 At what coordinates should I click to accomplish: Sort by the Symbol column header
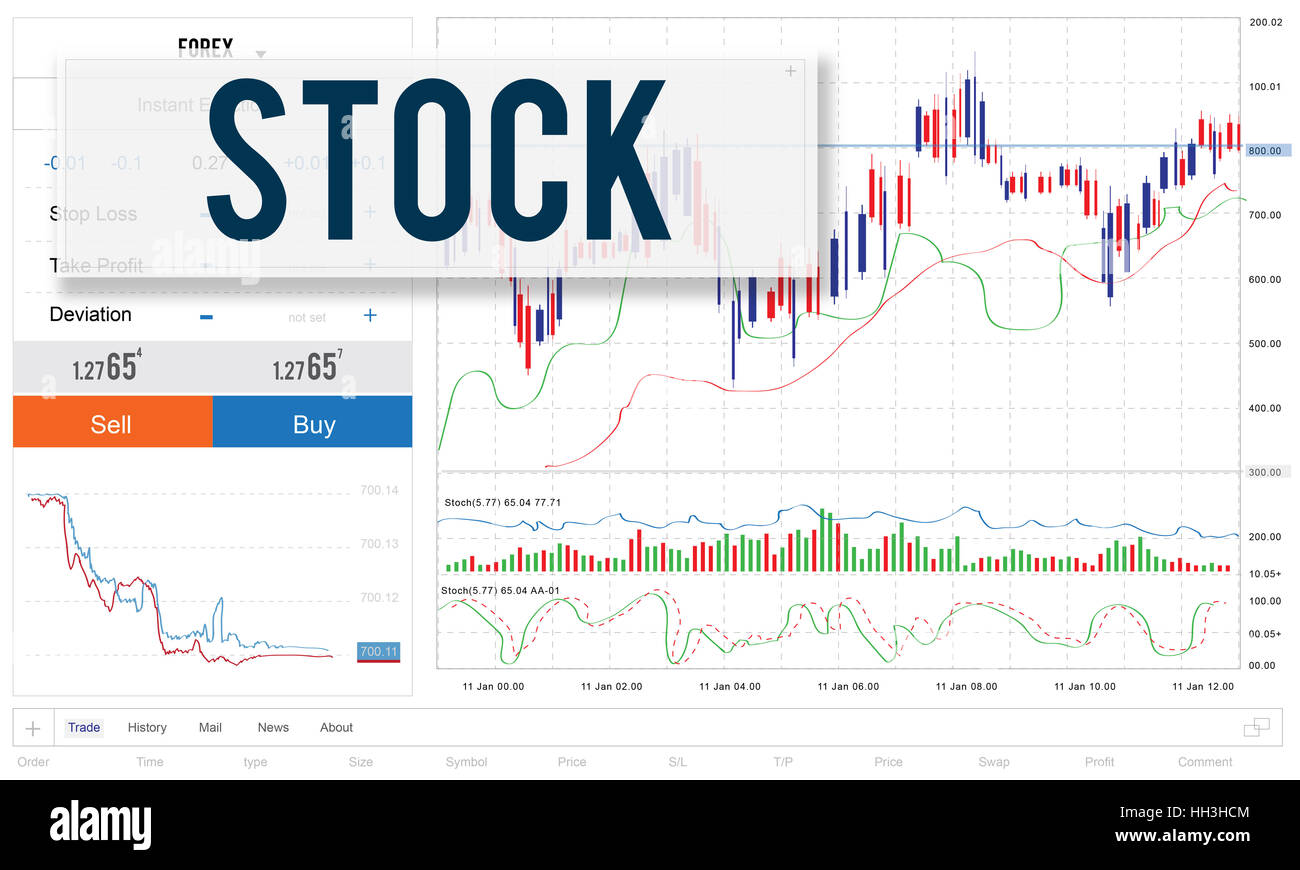point(466,762)
